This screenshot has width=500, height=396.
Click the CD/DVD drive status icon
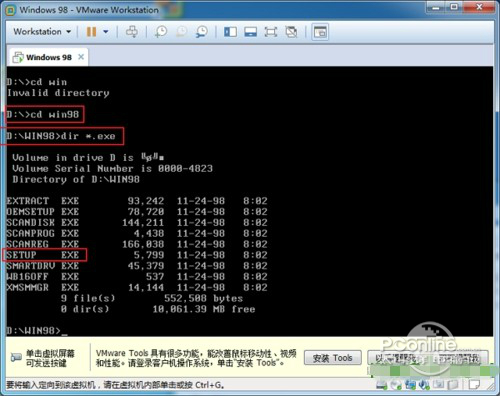[396, 385]
